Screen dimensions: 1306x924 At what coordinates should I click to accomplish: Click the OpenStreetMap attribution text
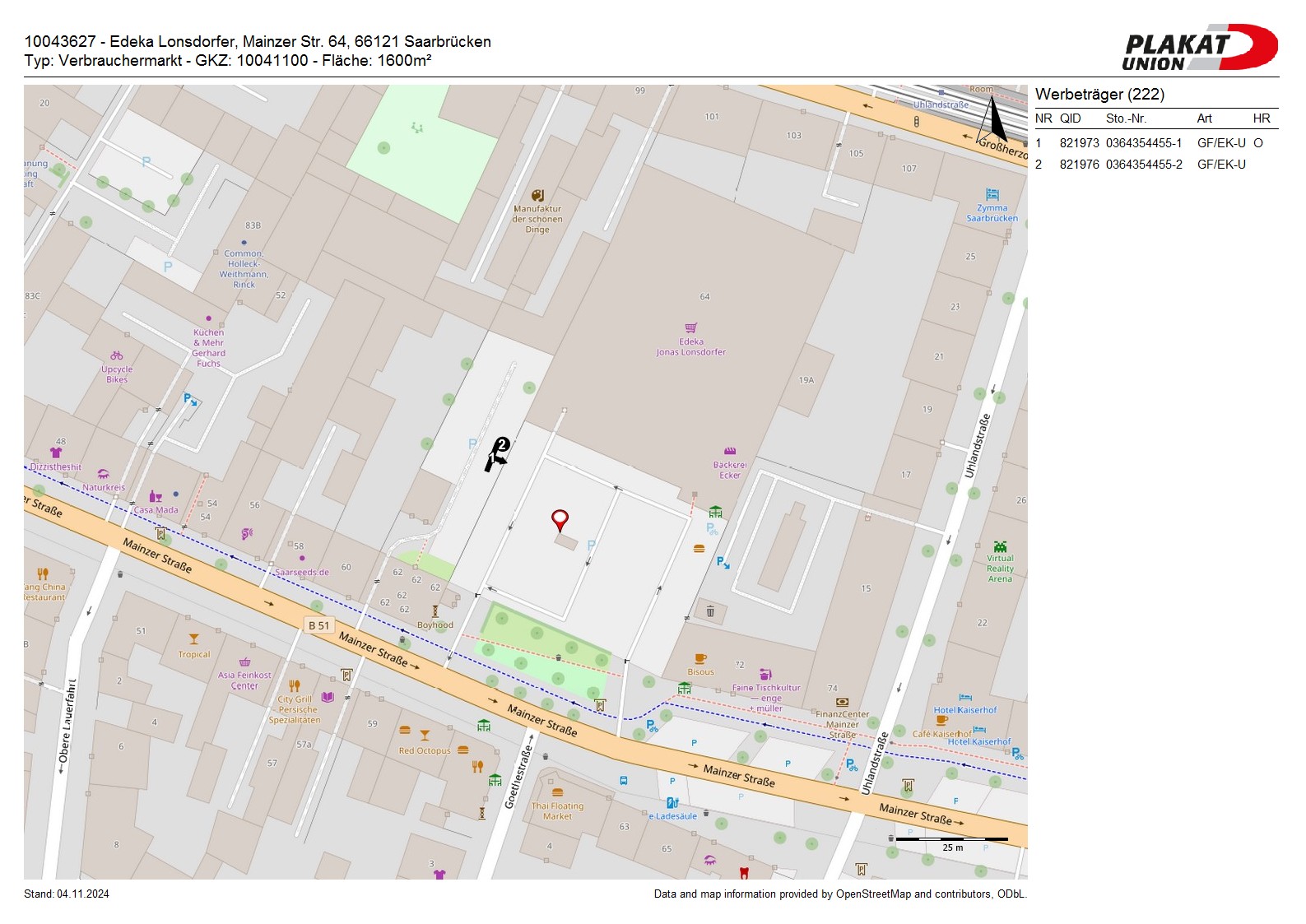839,894
